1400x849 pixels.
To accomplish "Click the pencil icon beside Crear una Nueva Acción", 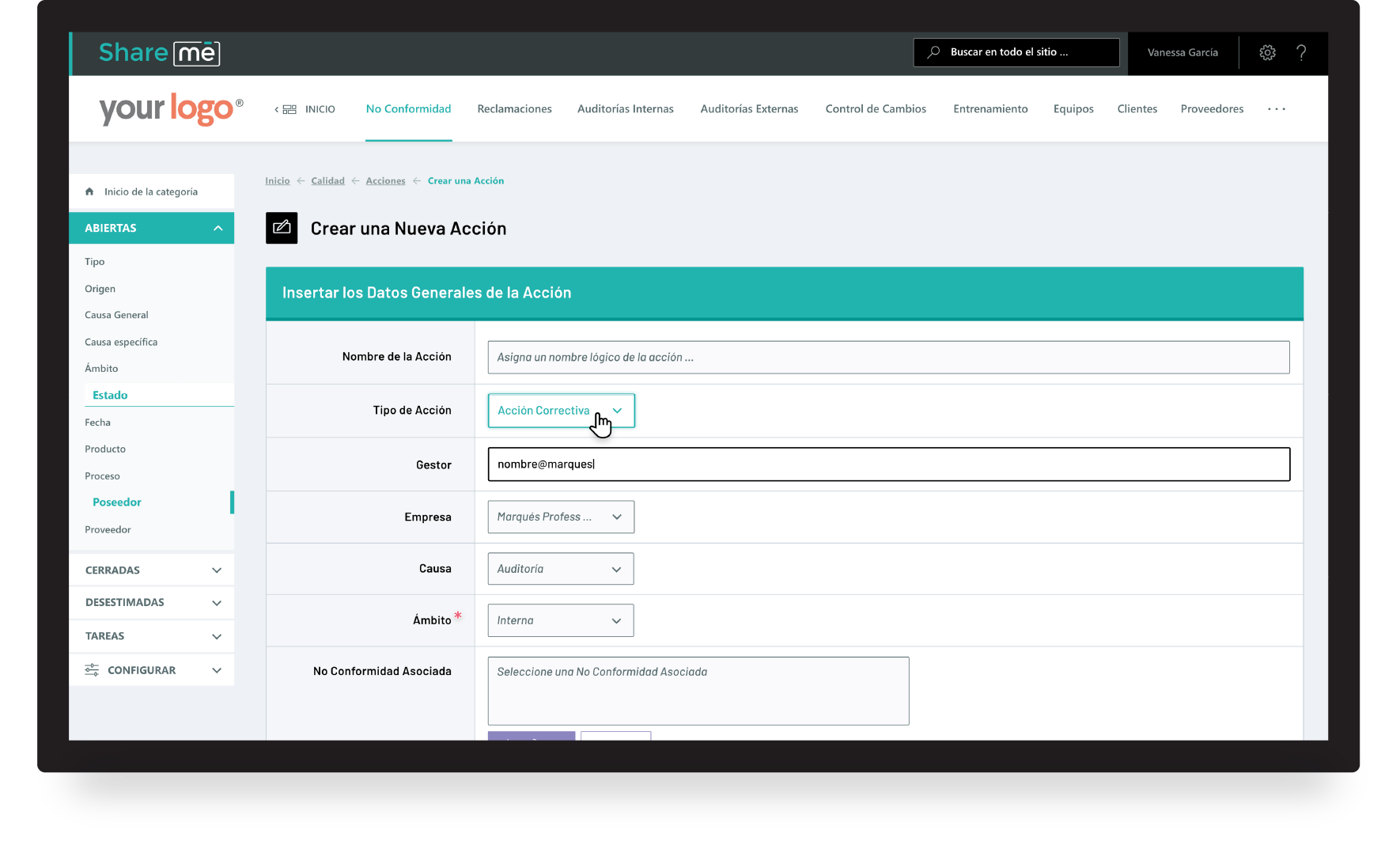I will (x=282, y=228).
